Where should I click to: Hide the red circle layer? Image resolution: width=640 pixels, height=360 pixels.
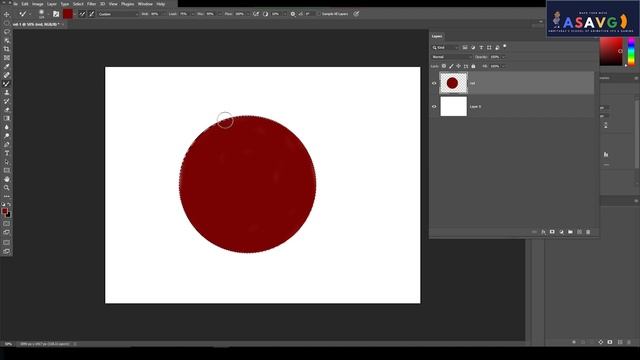click(x=434, y=83)
